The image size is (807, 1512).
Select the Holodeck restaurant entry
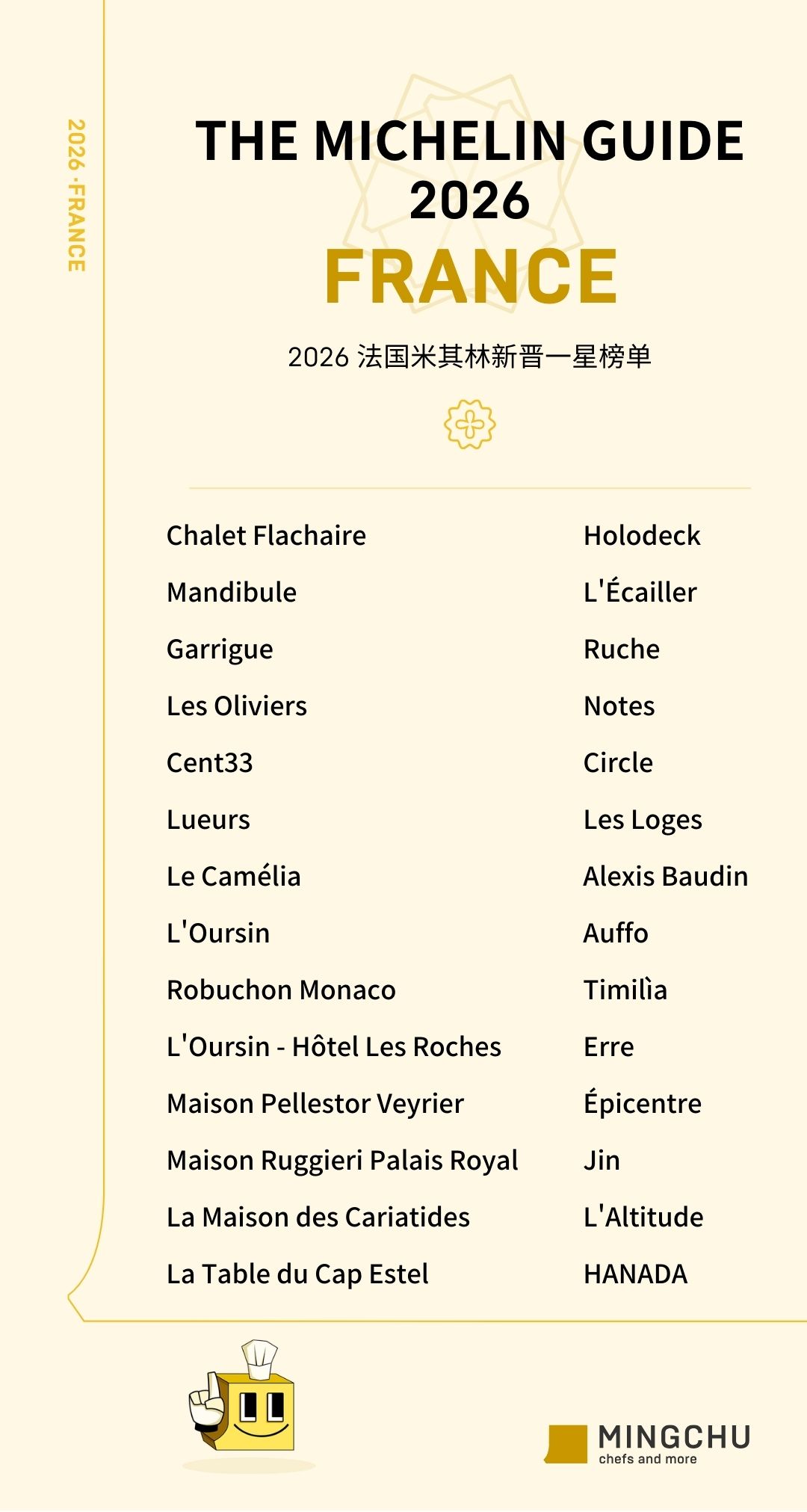tap(642, 536)
